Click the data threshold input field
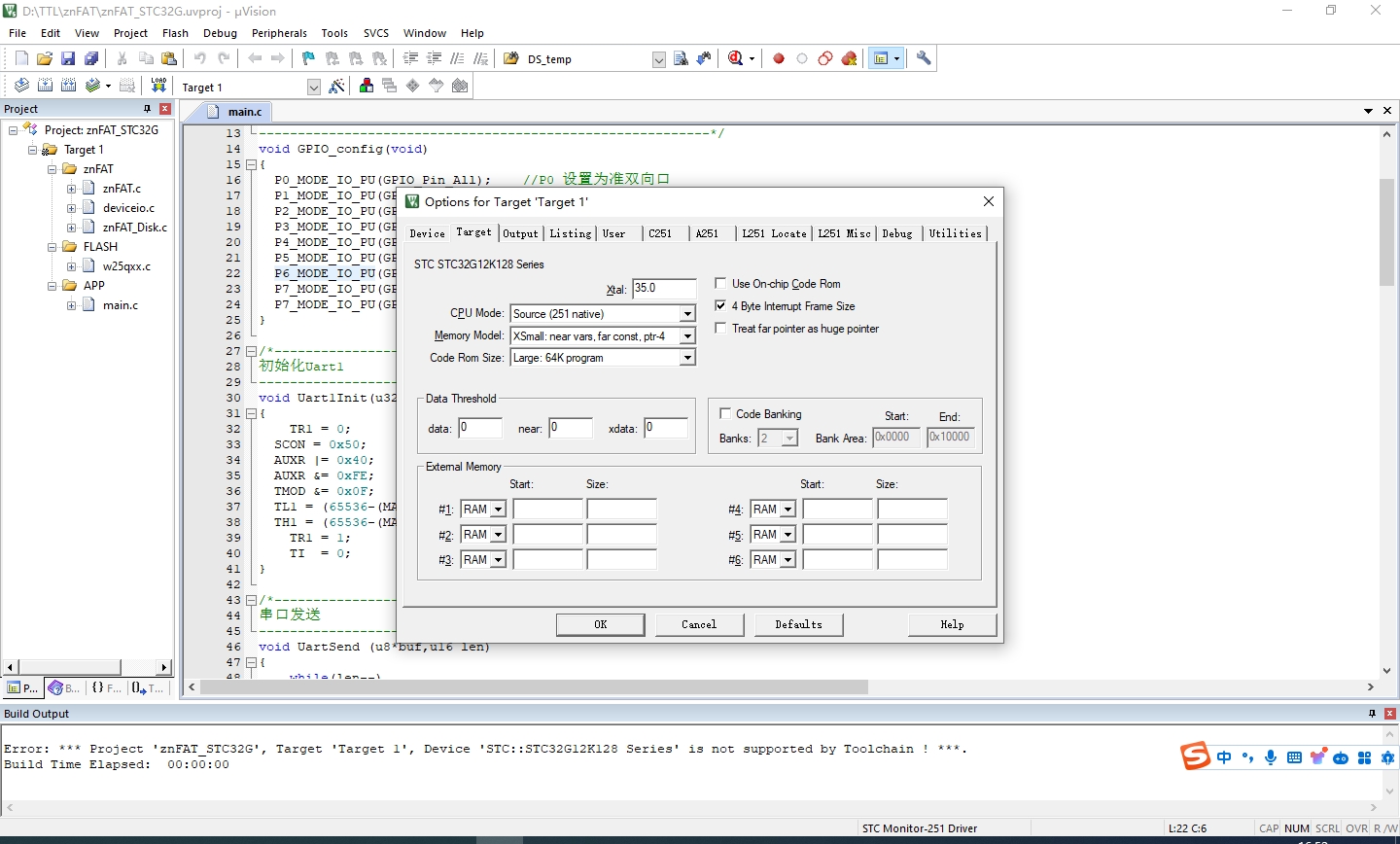Image resolution: width=1400 pixels, height=844 pixels. click(480, 428)
